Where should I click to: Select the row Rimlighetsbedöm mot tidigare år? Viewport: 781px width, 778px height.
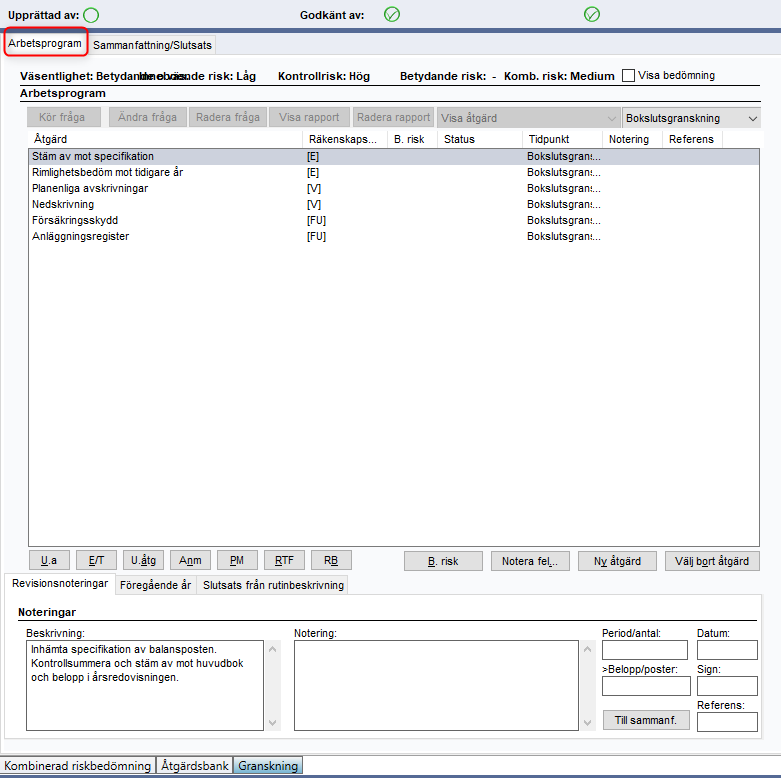coord(393,172)
